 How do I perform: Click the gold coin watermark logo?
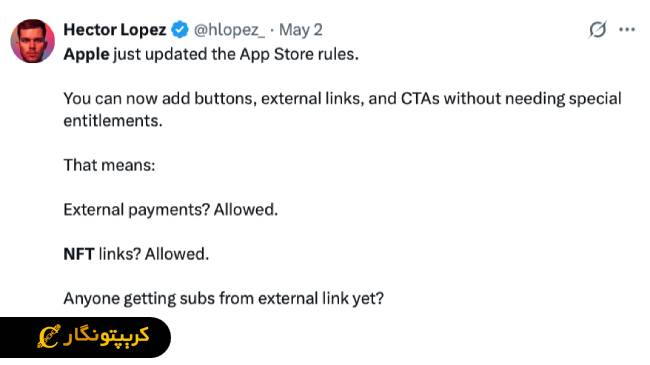click(49, 336)
